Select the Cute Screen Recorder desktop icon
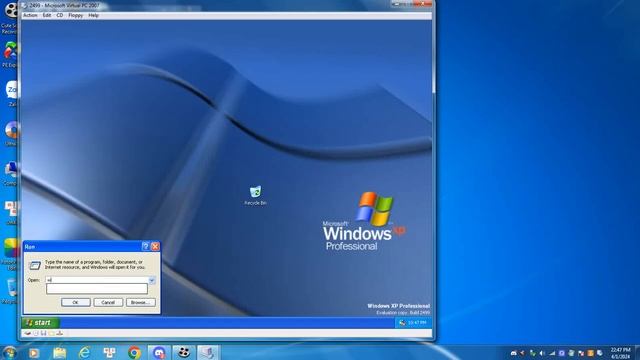This screenshot has width=640, height=360. point(9,18)
